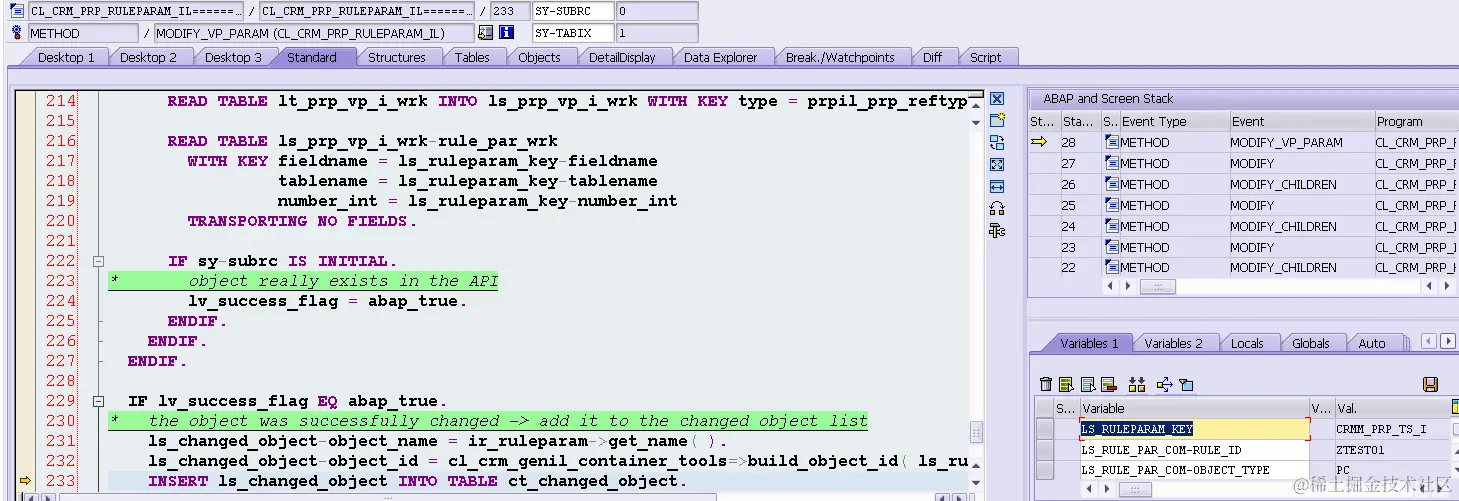Click the replace/swap tool icon beside editor
This screenshot has width=1459, height=501.
coord(997,143)
